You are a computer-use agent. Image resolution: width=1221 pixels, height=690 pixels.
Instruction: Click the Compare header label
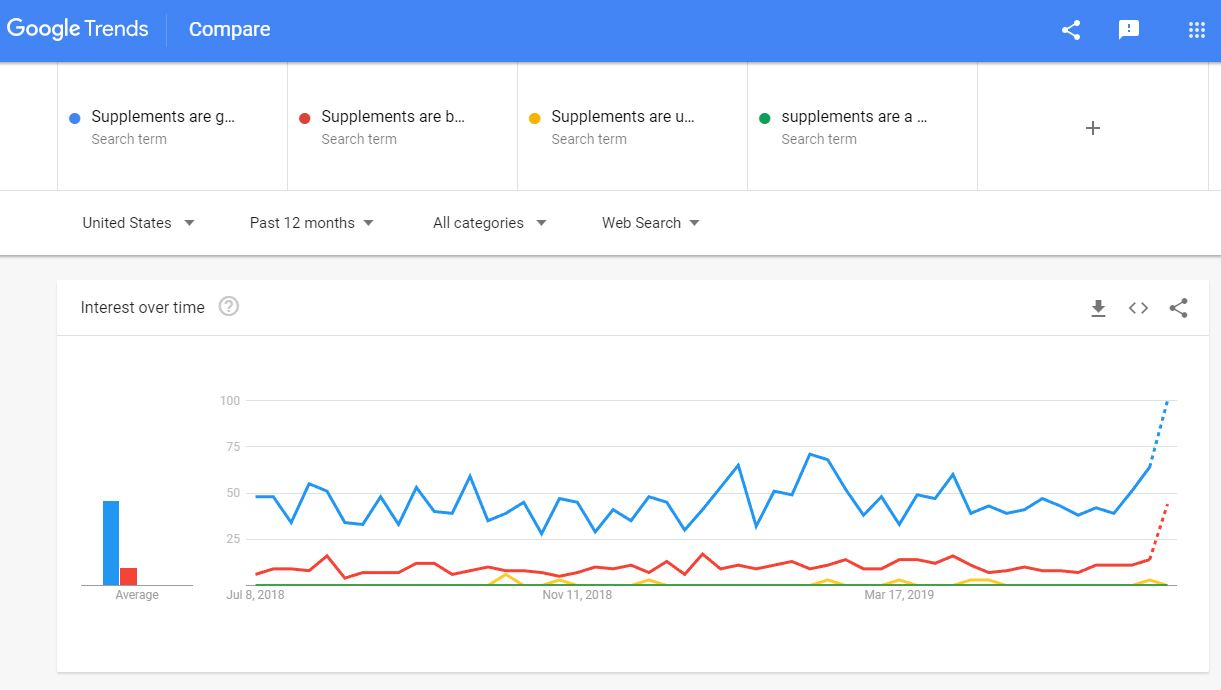tap(229, 30)
